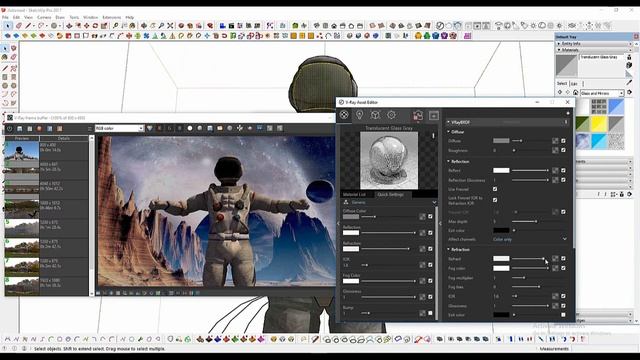Image resolution: width=640 pixels, height=360 pixels.
Task: Click the texture map button for Refract
Action: (555, 259)
